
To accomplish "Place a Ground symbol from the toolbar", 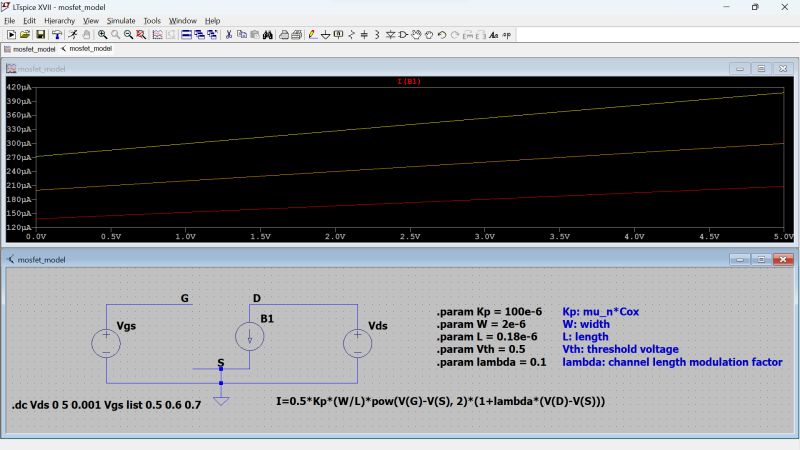I will coord(325,35).
